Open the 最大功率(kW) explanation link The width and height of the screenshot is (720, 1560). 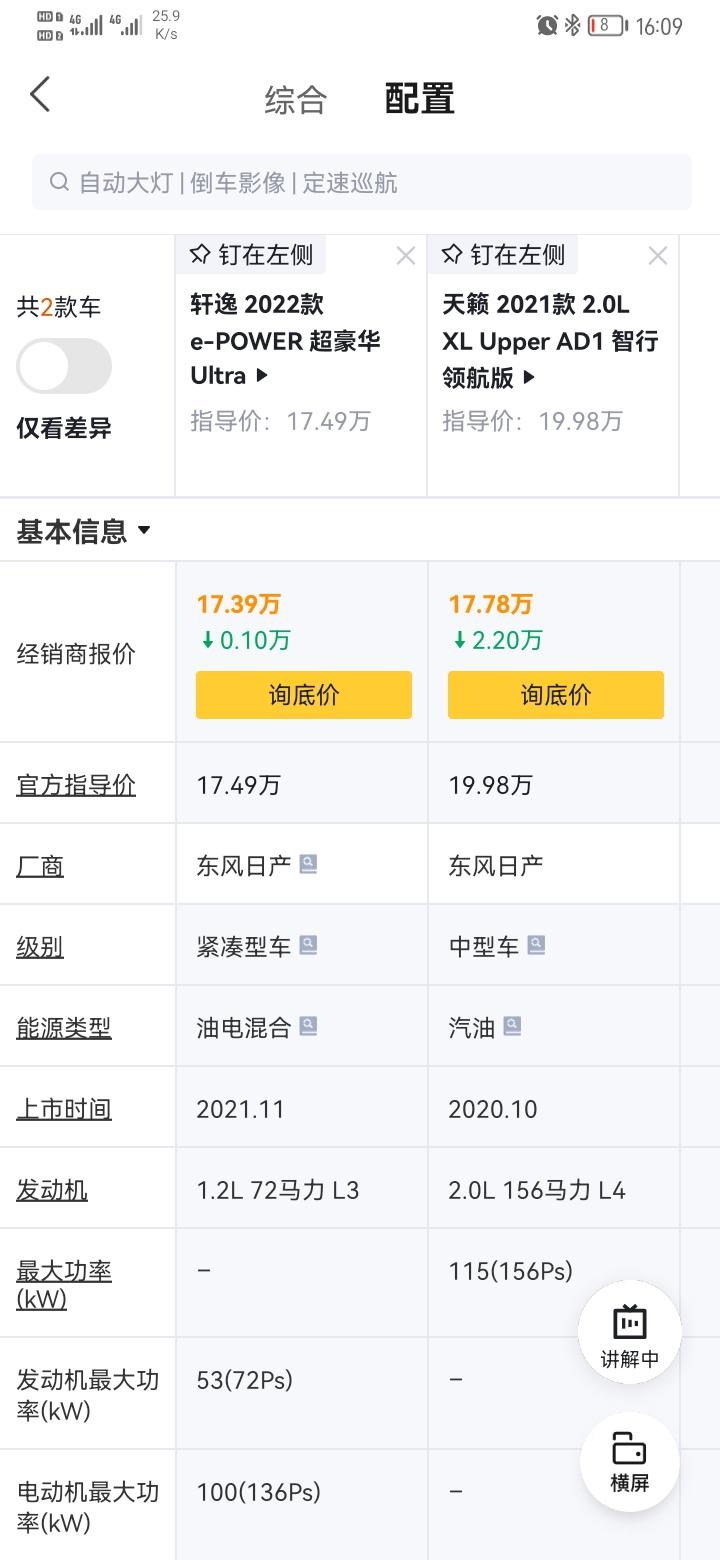coord(64,1284)
